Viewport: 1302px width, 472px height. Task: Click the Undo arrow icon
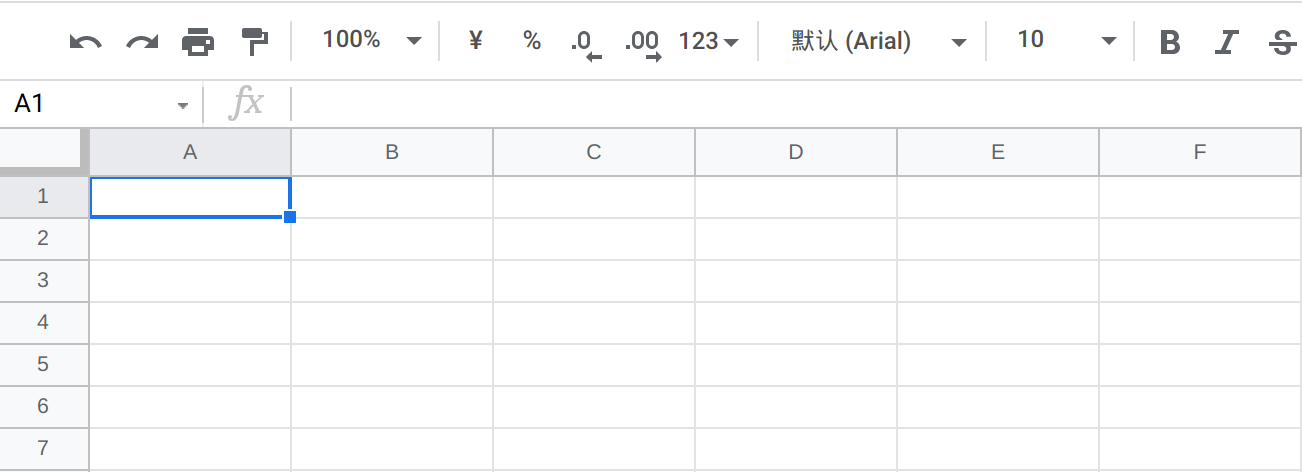tap(86, 42)
